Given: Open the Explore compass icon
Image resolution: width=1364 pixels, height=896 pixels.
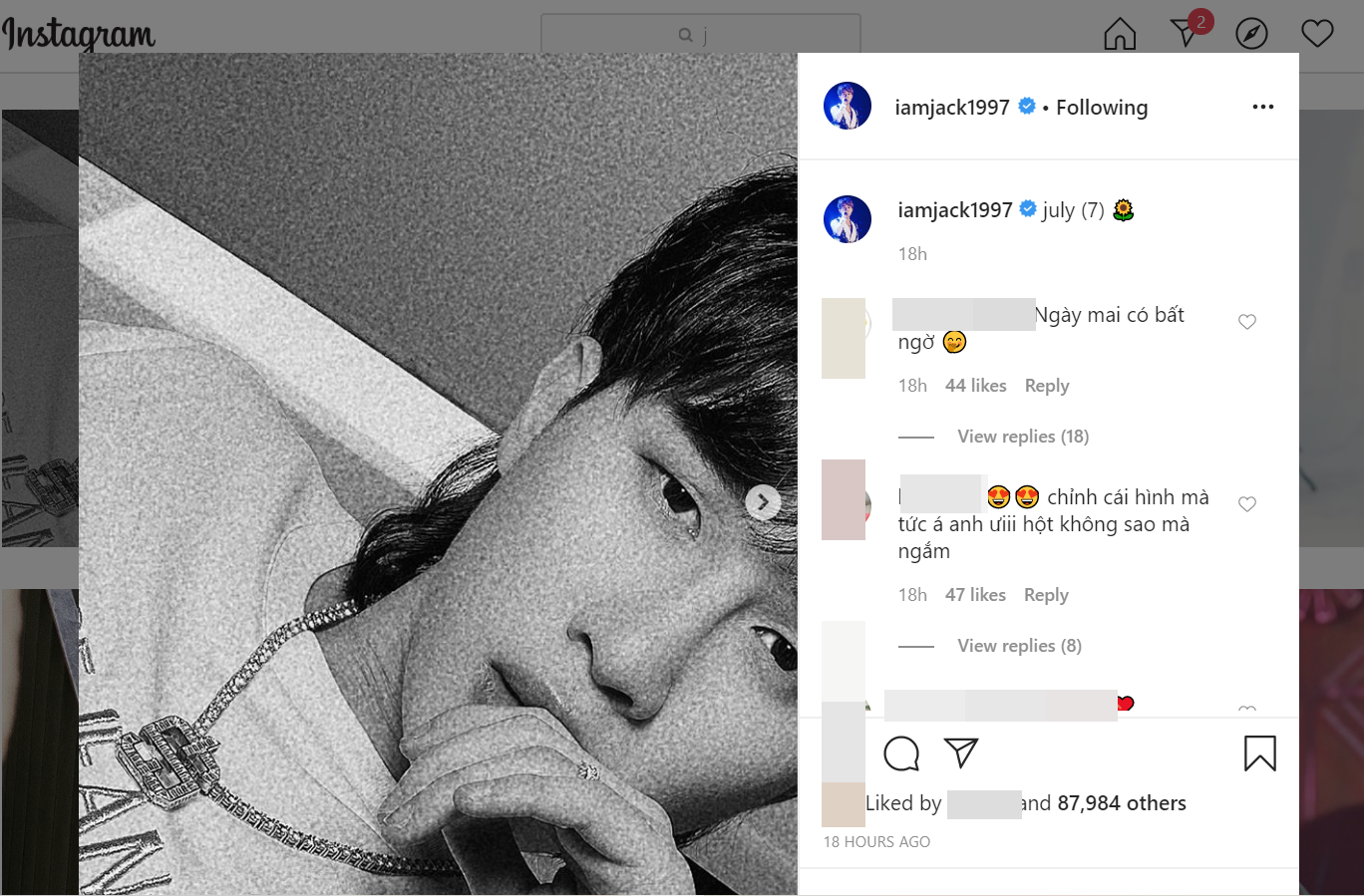Looking at the screenshot, I should pyautogui.click(x=1251, y=34).
